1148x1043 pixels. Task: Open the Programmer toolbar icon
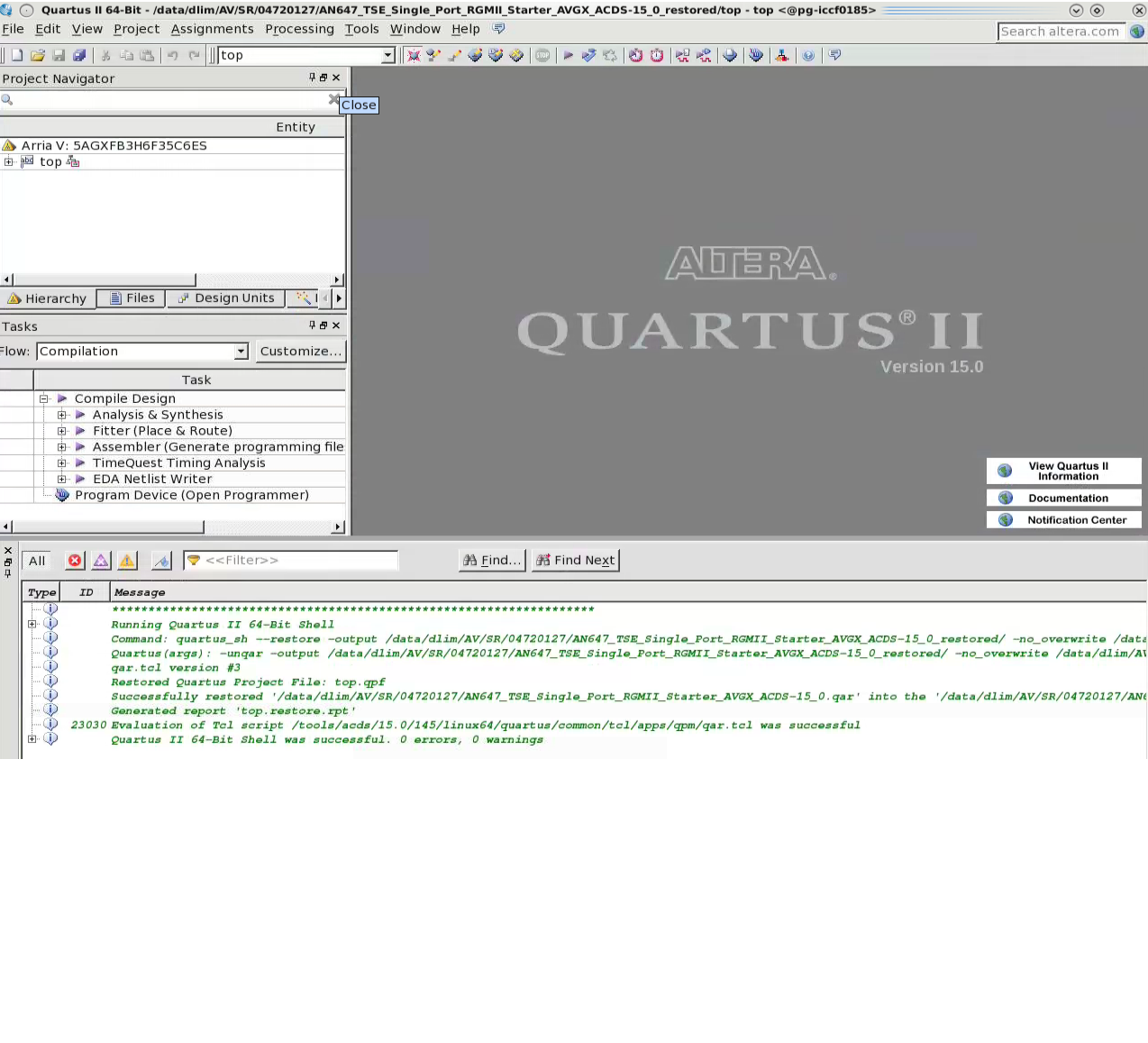[x=755, y=55]
